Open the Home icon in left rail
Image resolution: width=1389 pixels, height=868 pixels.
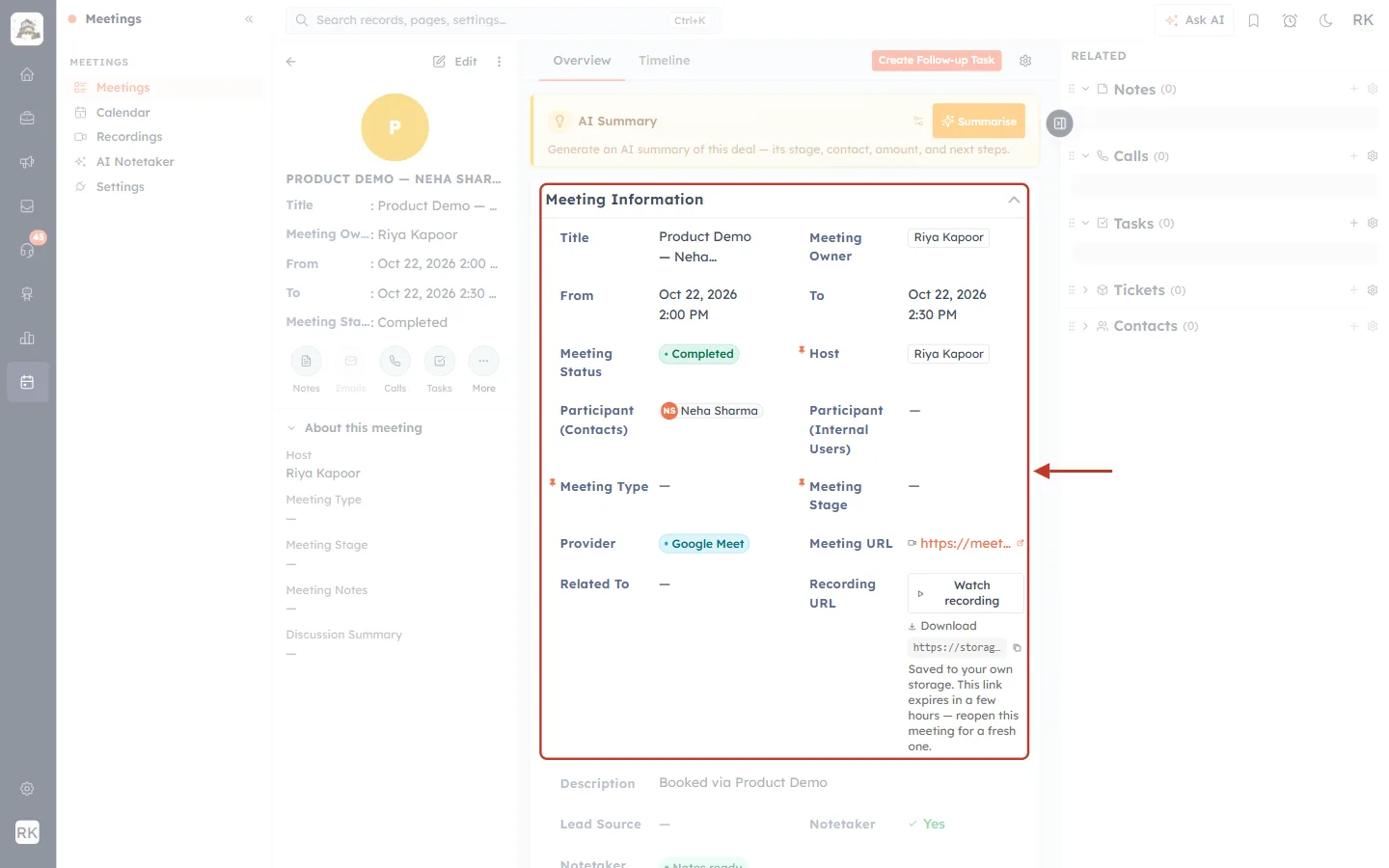27,74
